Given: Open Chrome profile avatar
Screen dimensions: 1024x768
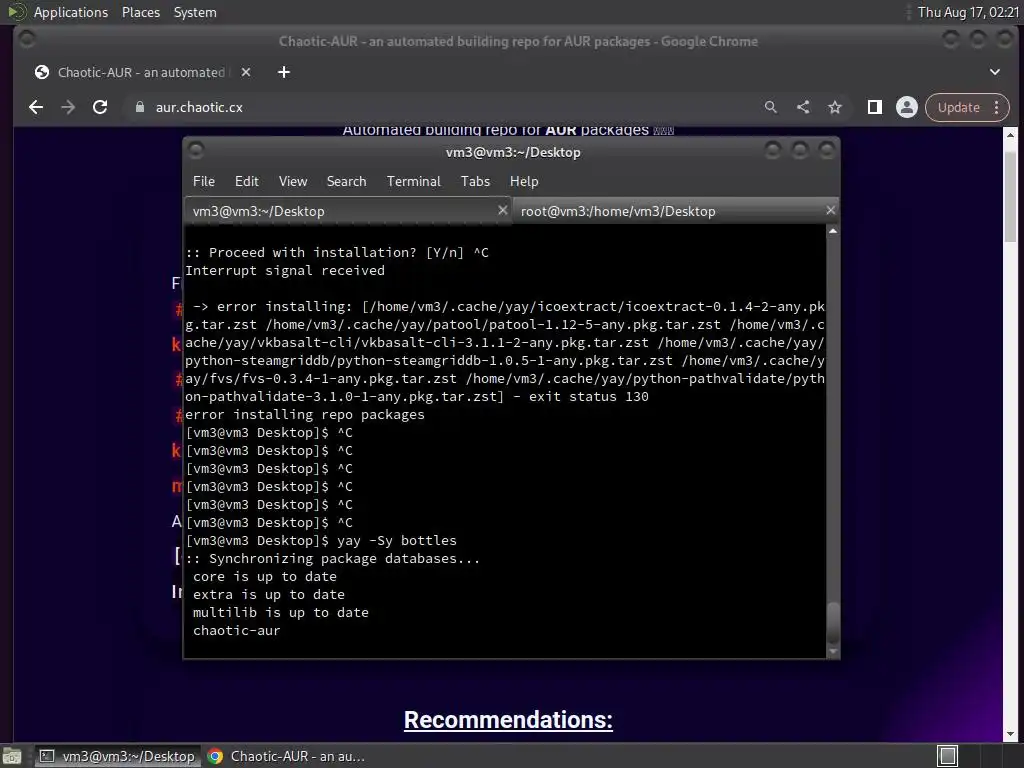Looking at the screenshot, I should point(906,107).
